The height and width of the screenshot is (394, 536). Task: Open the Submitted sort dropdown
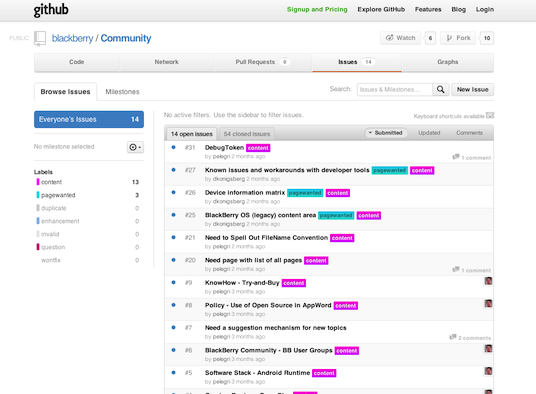(x=386, y=133)
